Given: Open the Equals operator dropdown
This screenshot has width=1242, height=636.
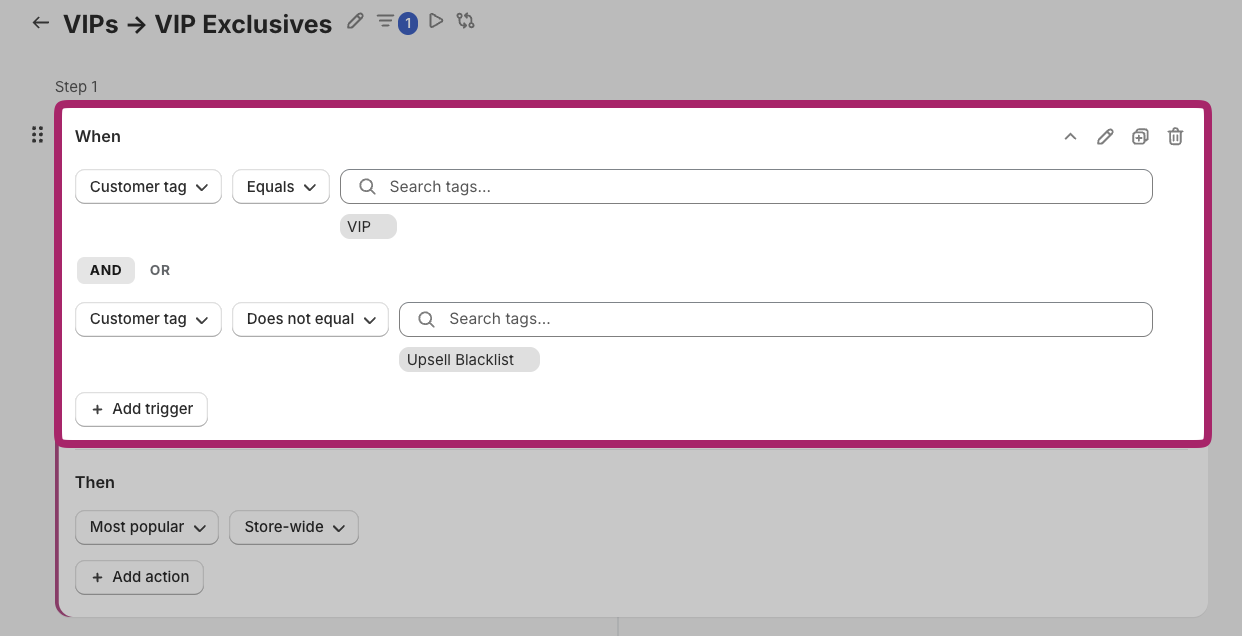Looking at the screenshot, I should pos(281,187).
